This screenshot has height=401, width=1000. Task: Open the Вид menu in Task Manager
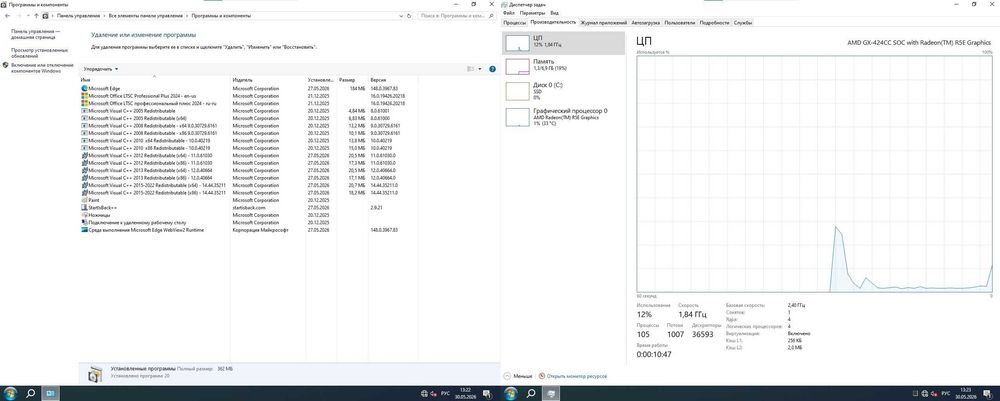pos(555,13)
